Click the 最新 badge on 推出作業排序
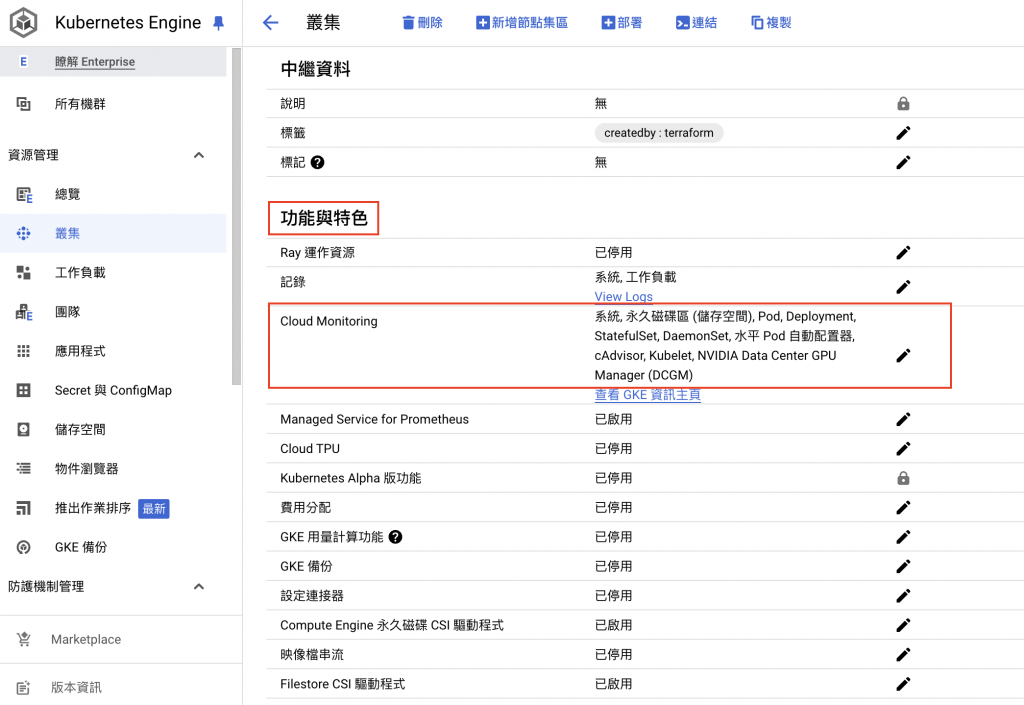Viewport: 1024px width, 705px height. tap(154, 509)
